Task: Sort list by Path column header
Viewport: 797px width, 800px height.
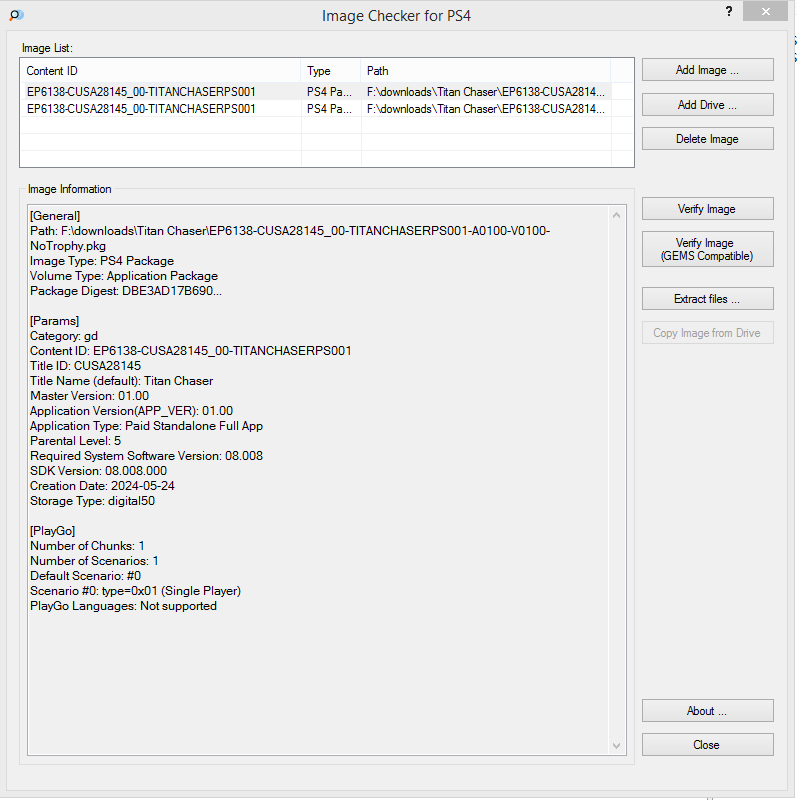Action: pyautogui.click(x=486, y=70)
